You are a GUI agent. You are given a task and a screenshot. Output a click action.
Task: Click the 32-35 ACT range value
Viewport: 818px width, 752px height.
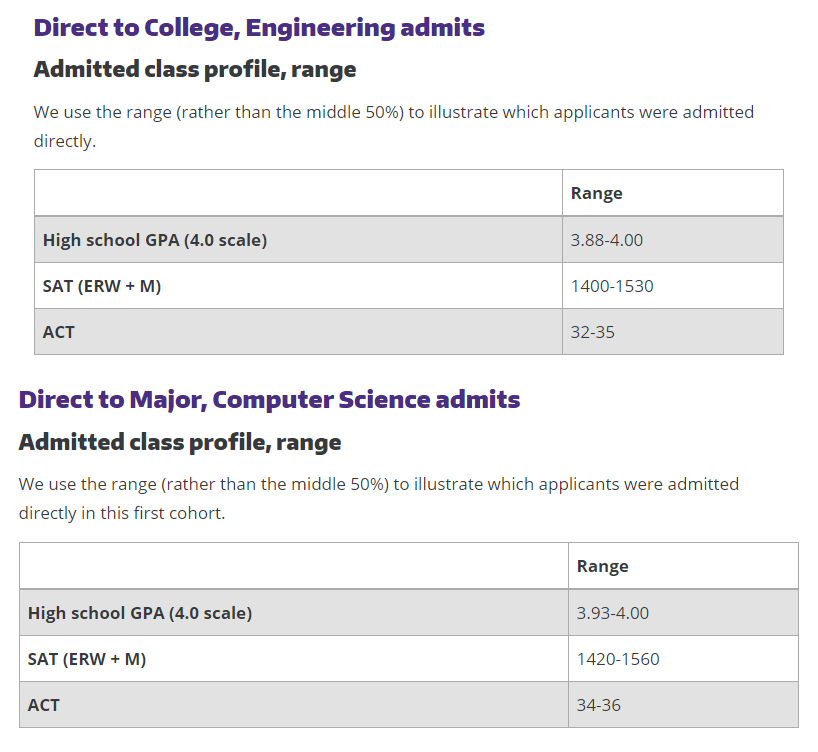[x=593, y=332]
